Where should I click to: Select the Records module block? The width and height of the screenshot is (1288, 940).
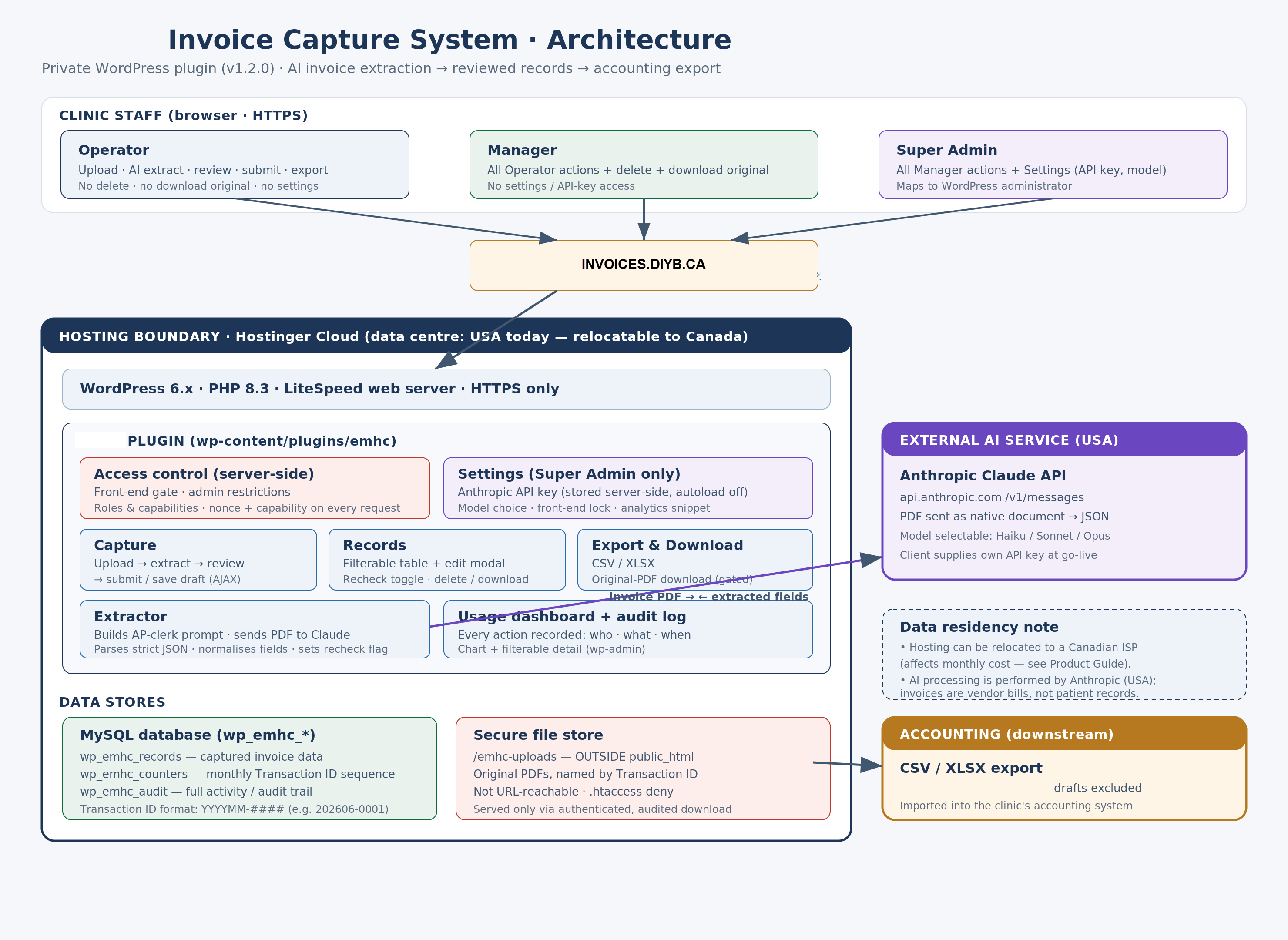click(x=447, y=560)
